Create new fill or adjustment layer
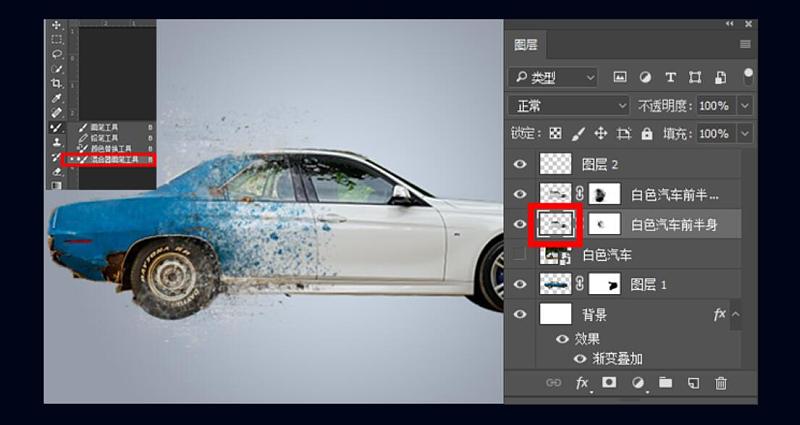 point(638,383)
